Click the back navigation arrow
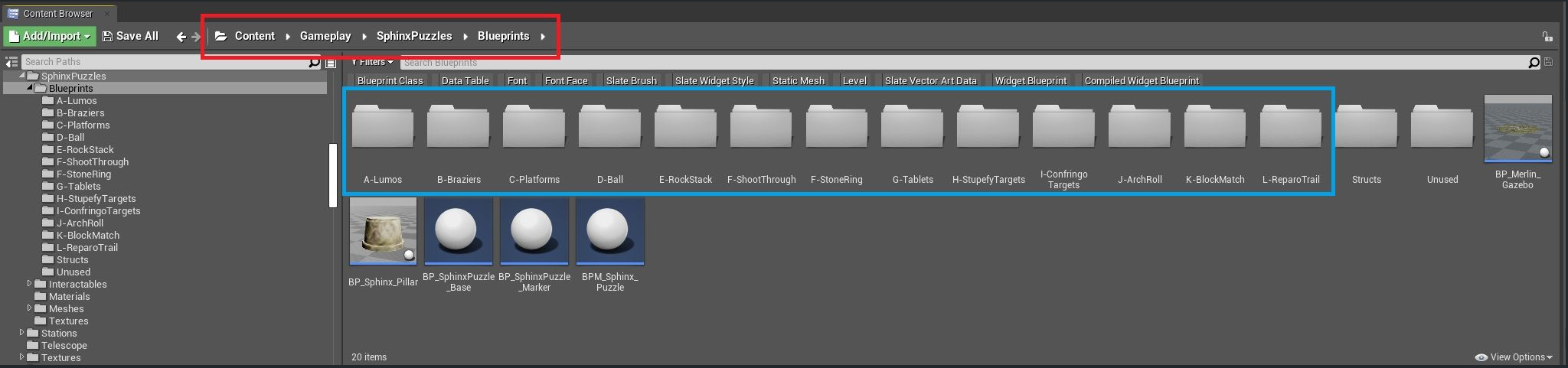This screenshot has height=368, width=1568. pos(181,36)
